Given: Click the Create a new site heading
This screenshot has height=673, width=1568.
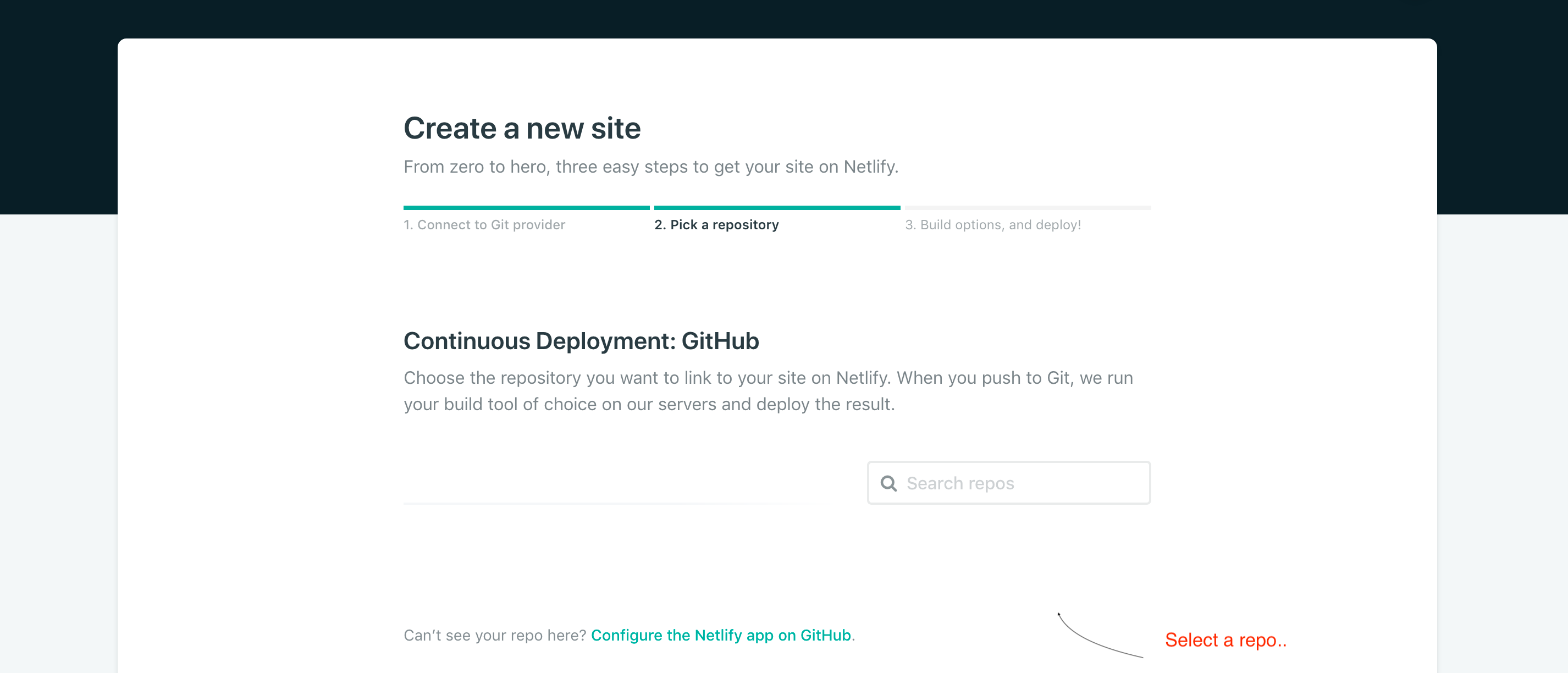Looking at the screenshot, I should 522,129.
